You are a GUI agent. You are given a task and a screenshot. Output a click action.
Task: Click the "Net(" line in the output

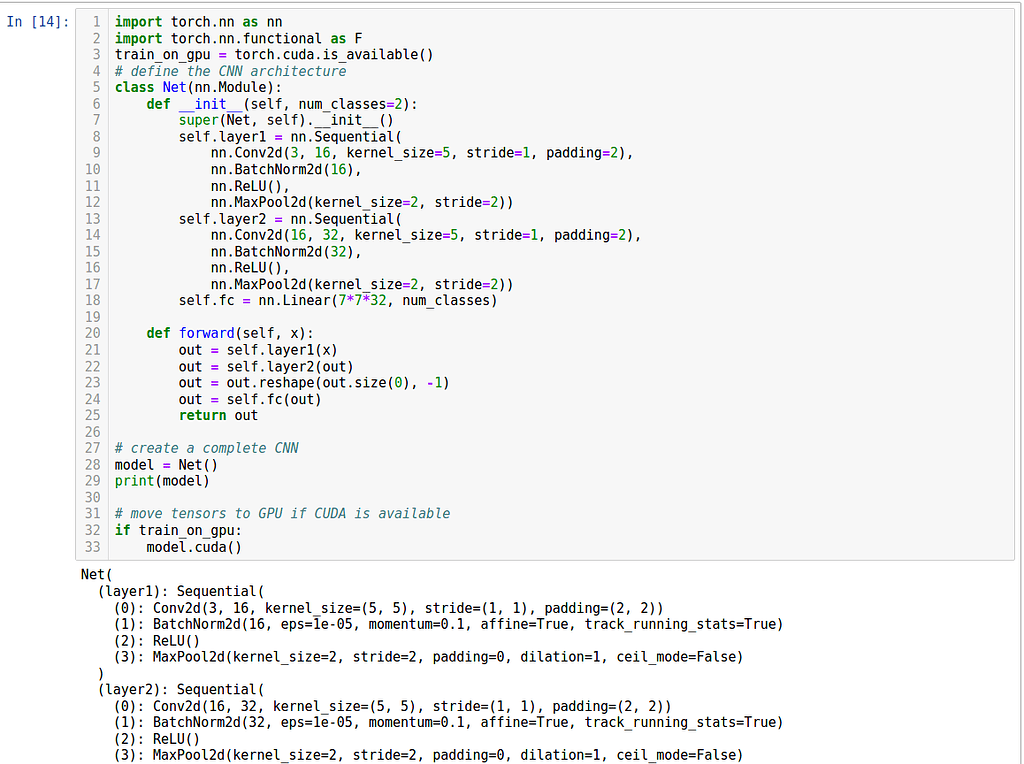pyautogui.click(x=97, y=575)
